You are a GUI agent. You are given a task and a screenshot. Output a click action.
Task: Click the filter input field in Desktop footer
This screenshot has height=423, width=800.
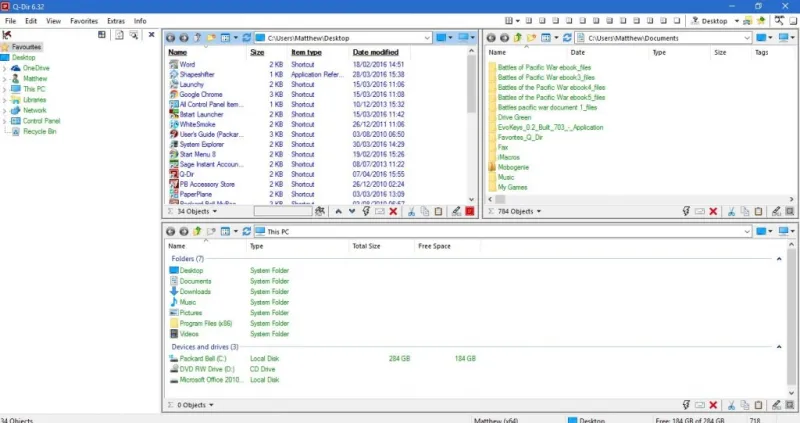coord(282,211)
